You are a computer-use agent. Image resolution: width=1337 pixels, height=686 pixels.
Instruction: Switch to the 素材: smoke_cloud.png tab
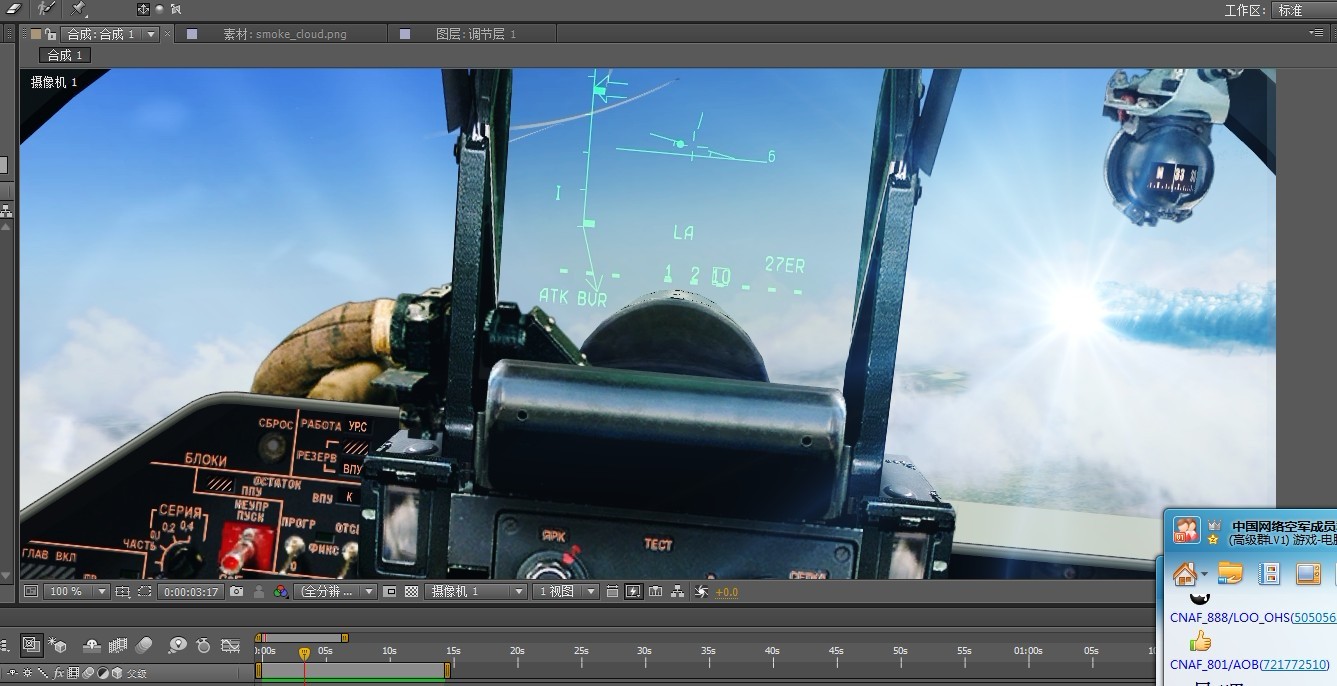[284, 34]
